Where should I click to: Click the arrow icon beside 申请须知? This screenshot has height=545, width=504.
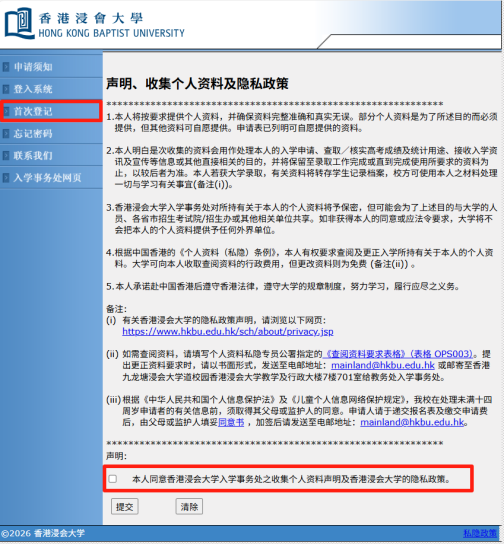click(6, 67)
